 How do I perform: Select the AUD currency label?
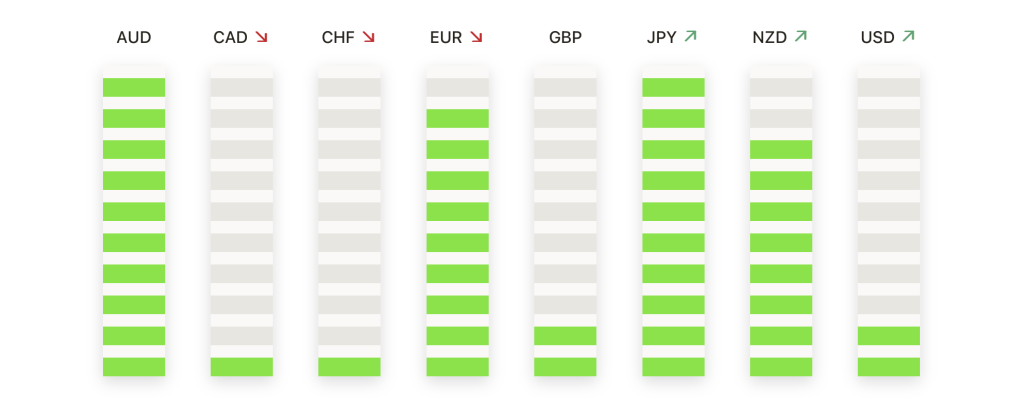click(x=134, y=38)
